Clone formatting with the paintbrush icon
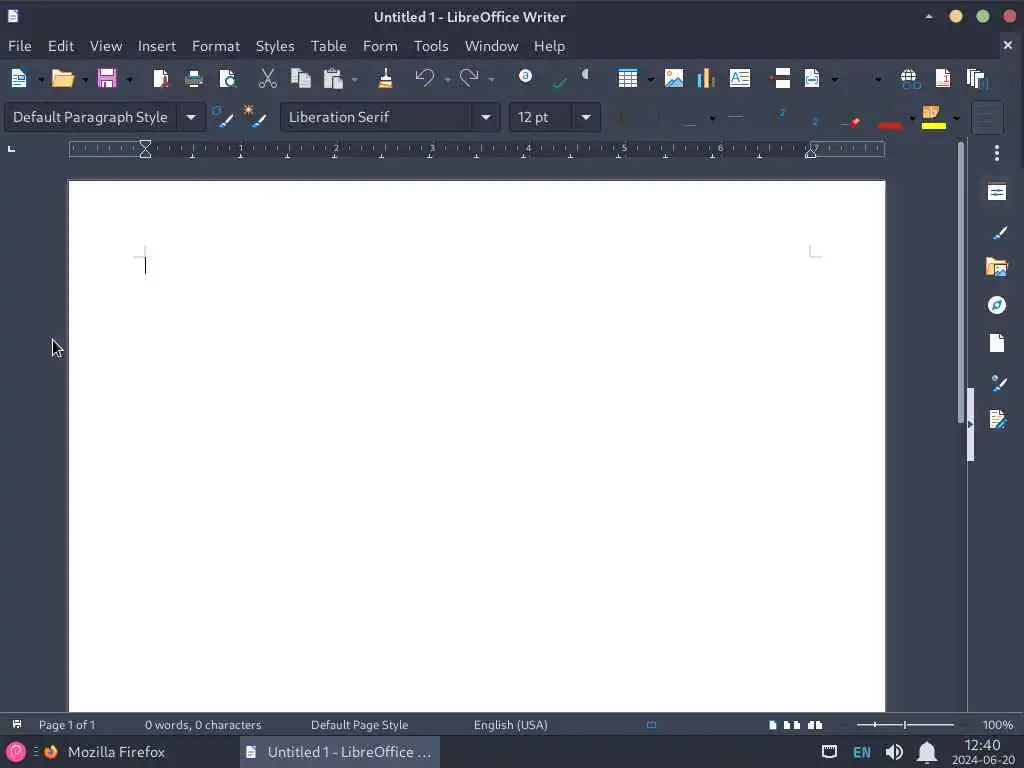The width and height of the screenshot is (1024, 768). pyautogui.click(x=385, y=79)
